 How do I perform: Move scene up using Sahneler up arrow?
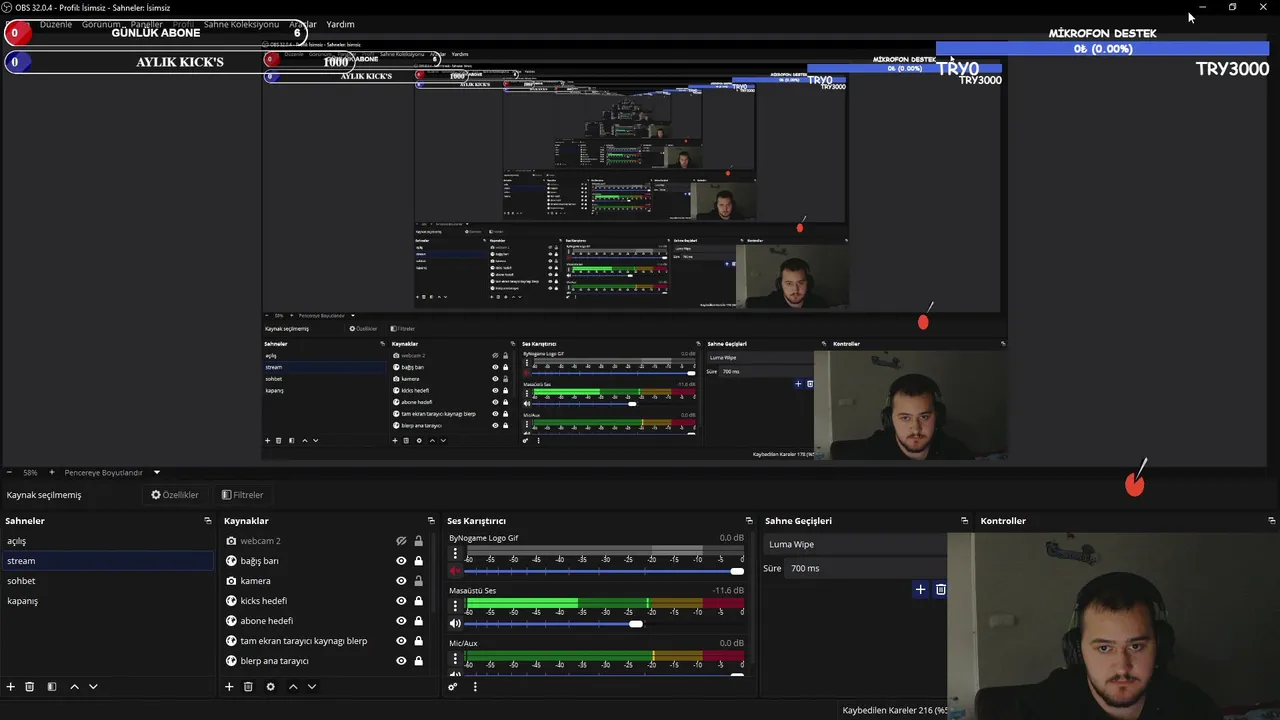74,687
